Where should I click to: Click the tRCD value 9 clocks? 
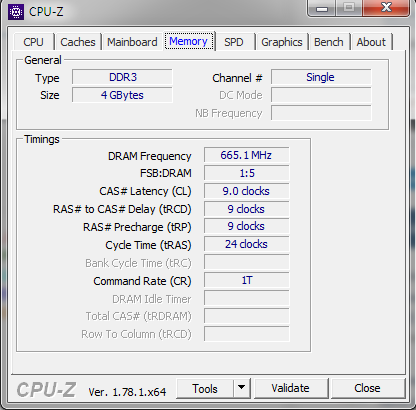(x=246, y=209)
